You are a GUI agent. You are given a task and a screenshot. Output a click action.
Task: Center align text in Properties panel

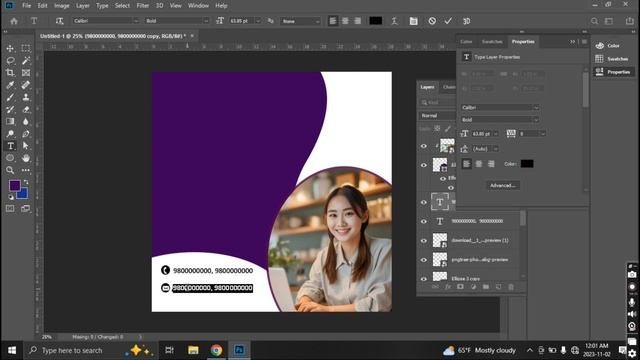479,164
